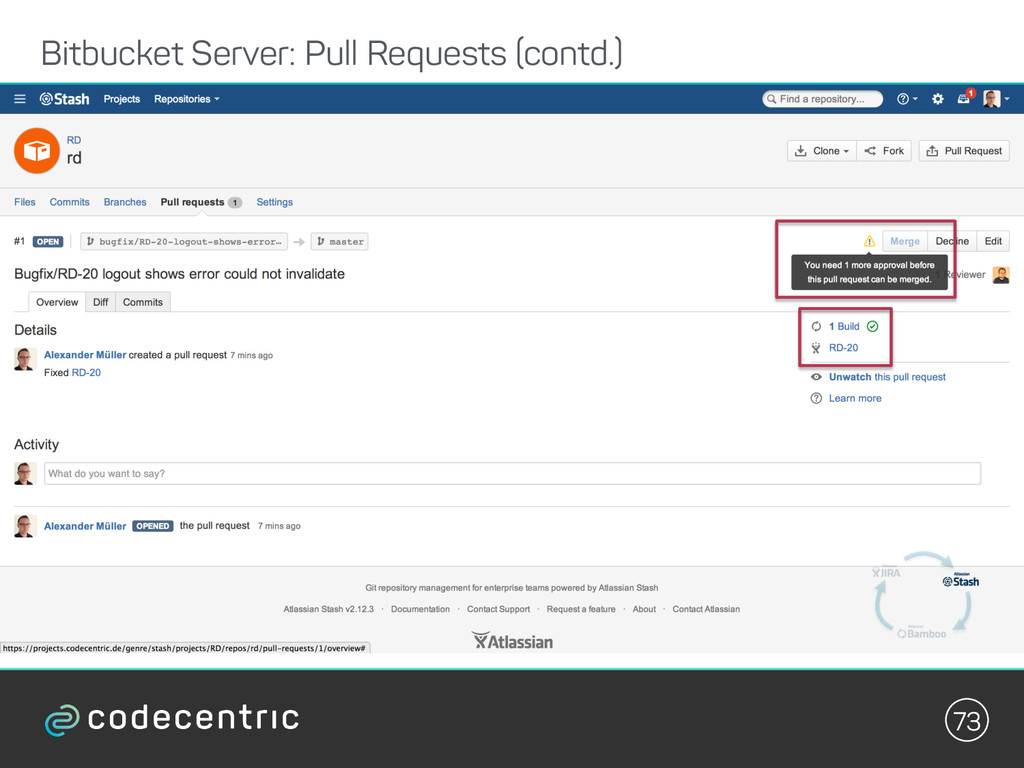Click Unwatch this pull request
Screen dimensions: 1024x768
(x=887, y=377)
